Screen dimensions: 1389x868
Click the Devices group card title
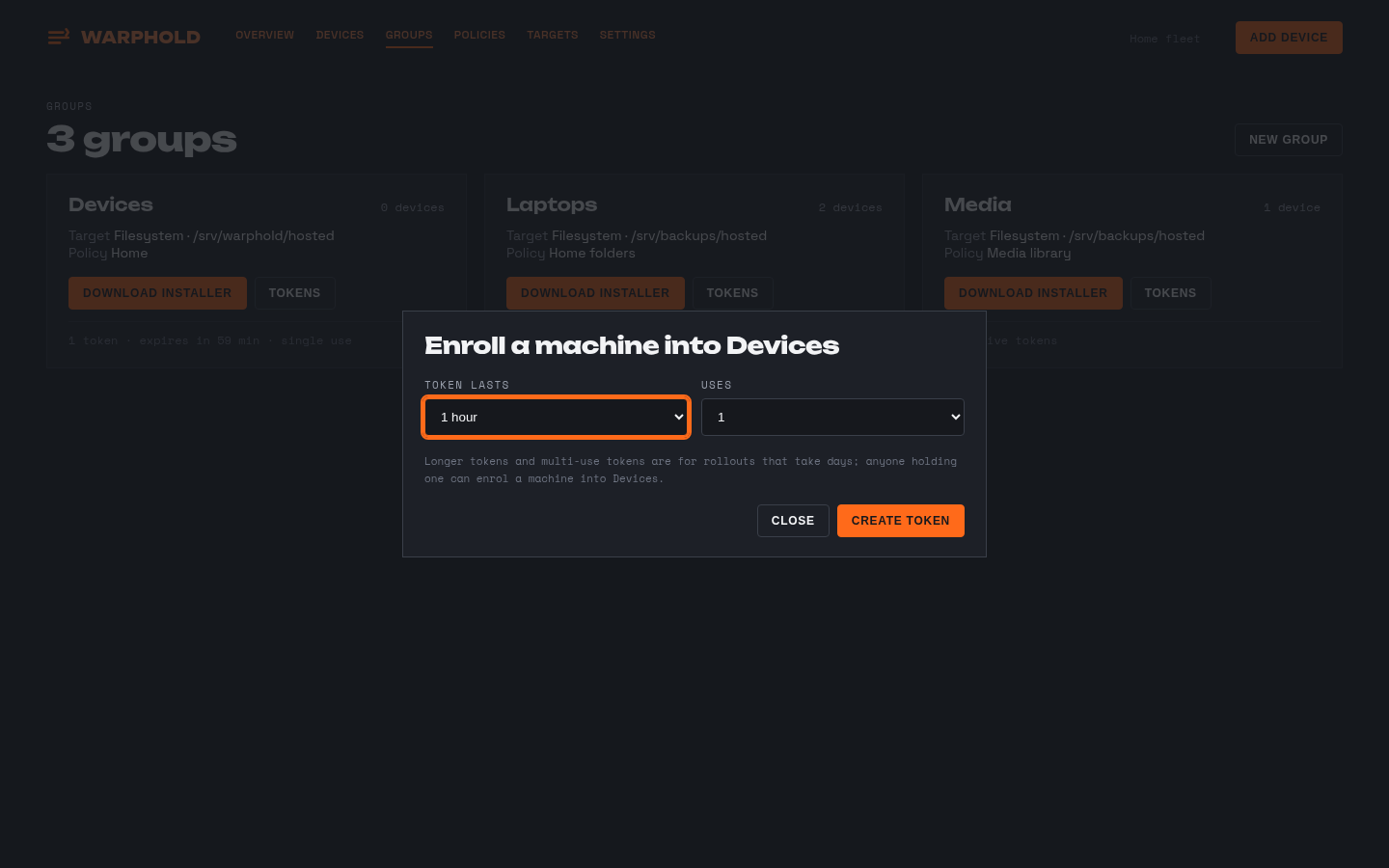tap(111, 204)
